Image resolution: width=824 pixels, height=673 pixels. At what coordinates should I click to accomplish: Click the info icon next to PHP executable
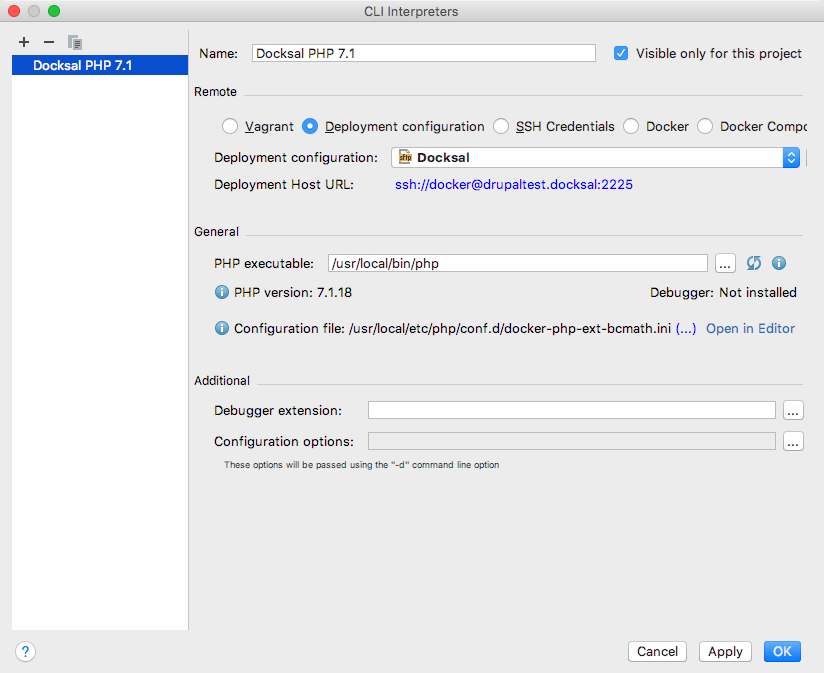[779, 263]
